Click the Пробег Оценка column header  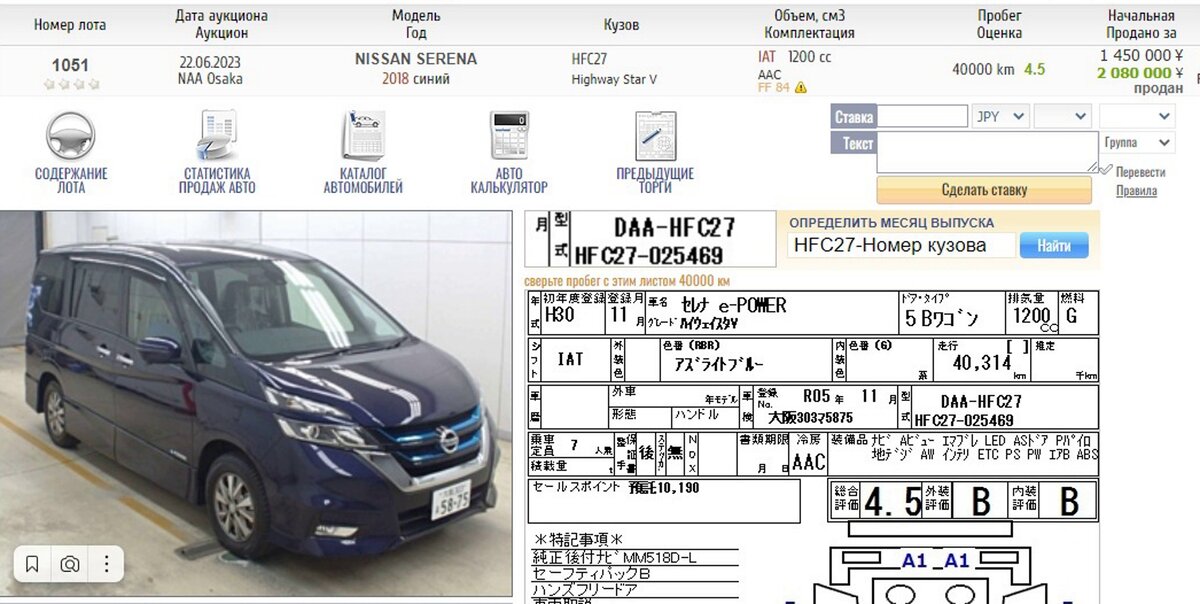click(x=999, y=24)
